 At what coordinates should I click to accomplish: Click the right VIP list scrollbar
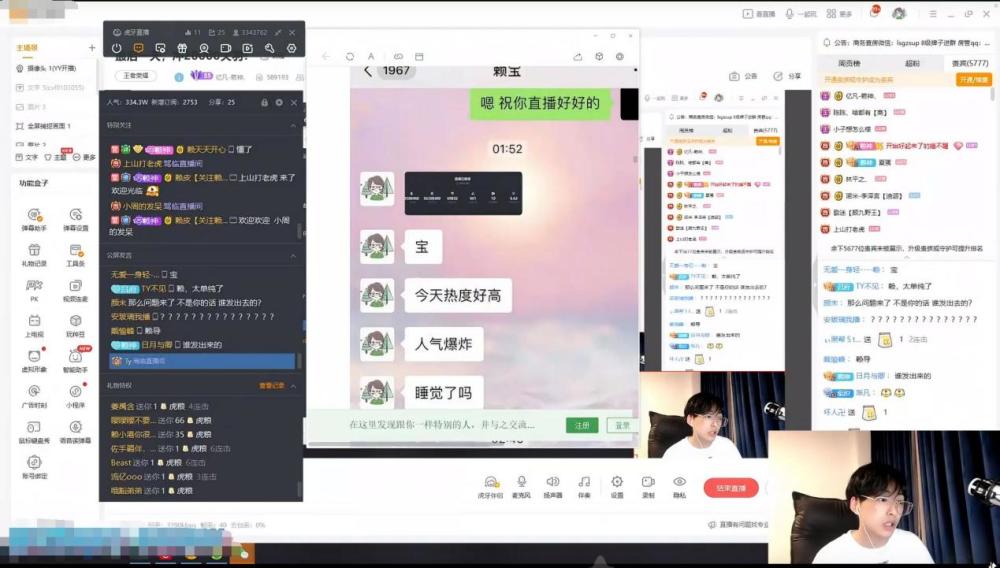992,94
